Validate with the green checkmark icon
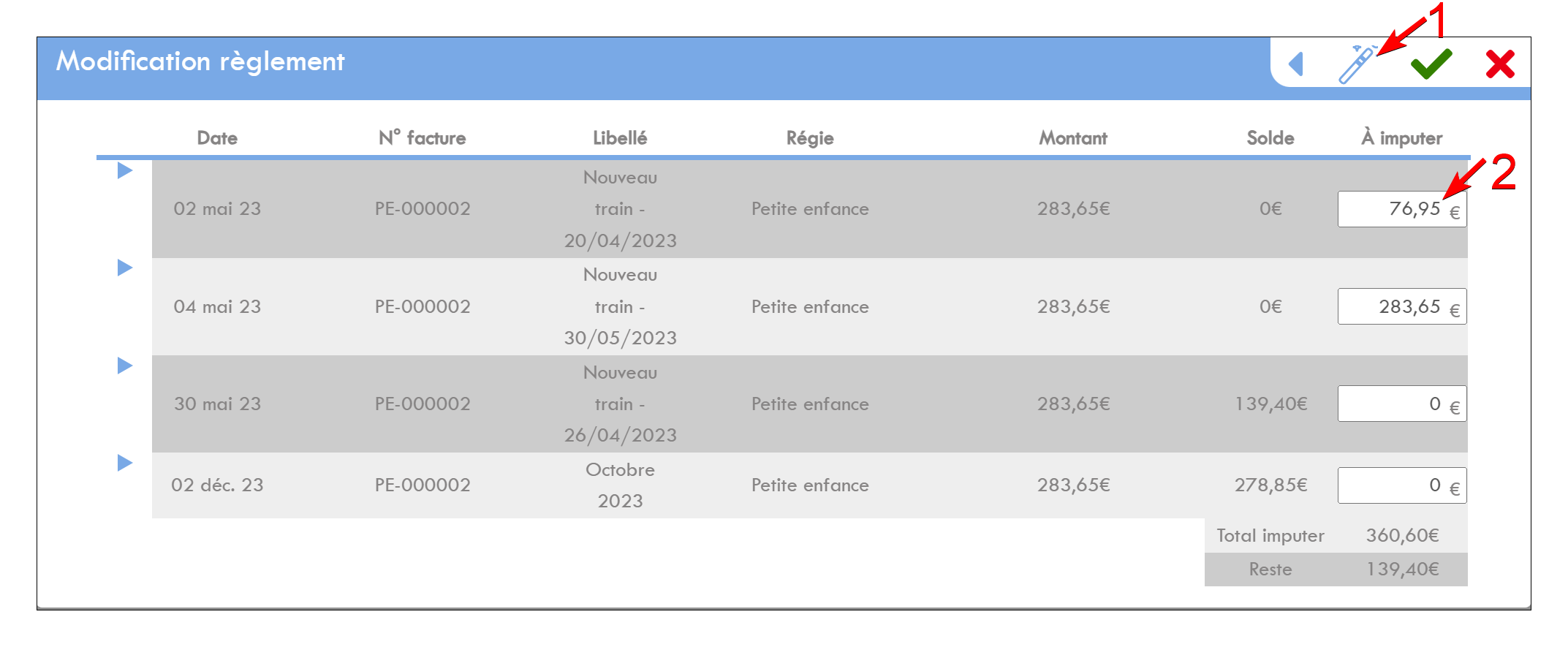1568x647 pixels. pos(1431,64)
